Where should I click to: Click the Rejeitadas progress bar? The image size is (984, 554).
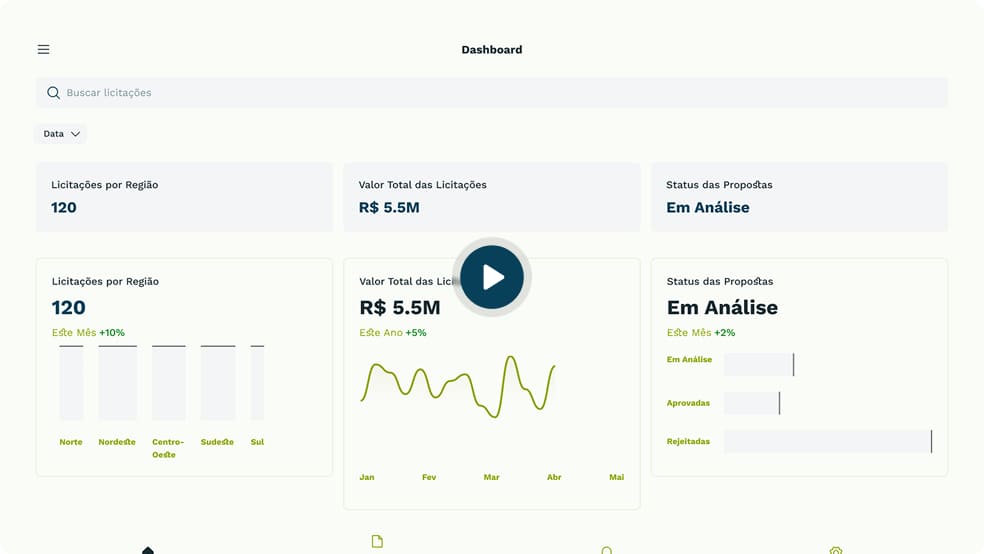tap(827, 441)
